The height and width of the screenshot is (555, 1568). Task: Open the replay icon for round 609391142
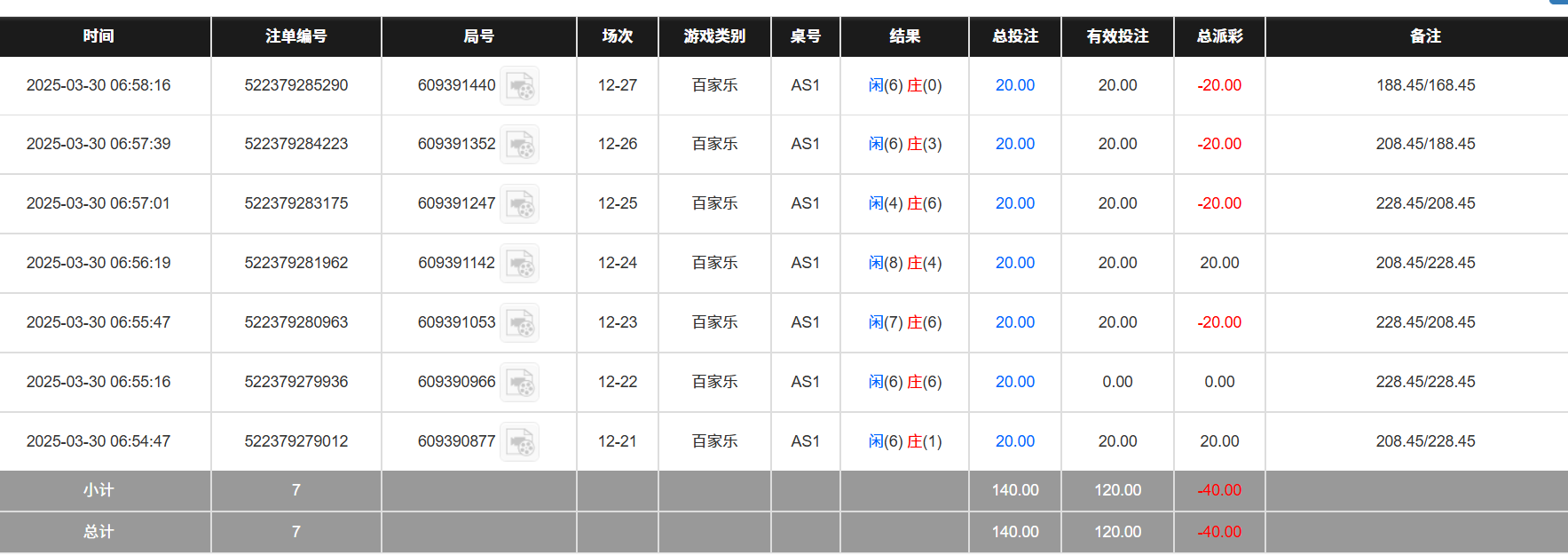(x=519, y=263)
